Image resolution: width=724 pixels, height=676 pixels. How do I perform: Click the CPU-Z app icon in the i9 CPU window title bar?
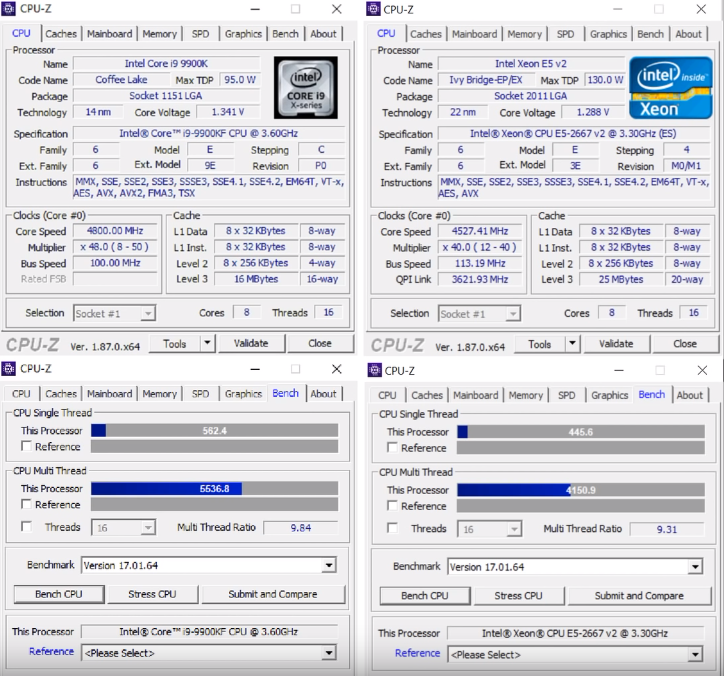tap(9, 9)
